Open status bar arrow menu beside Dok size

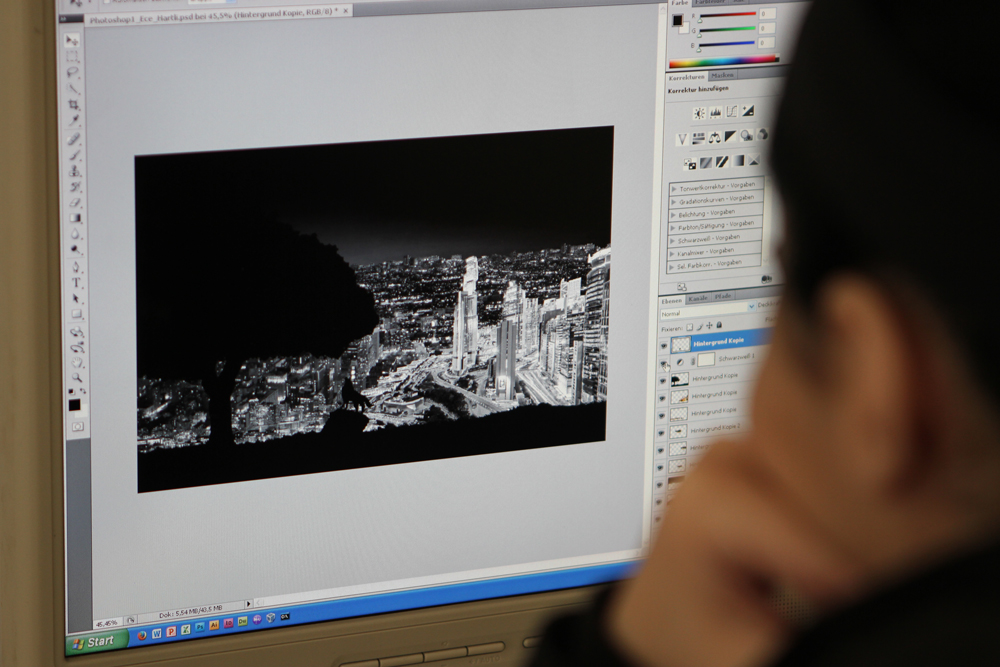tap(248, 604)
